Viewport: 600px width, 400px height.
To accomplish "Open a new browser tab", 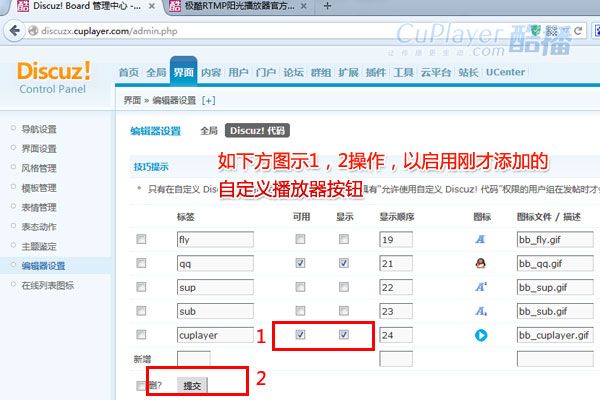I will [x=327, y=6].
